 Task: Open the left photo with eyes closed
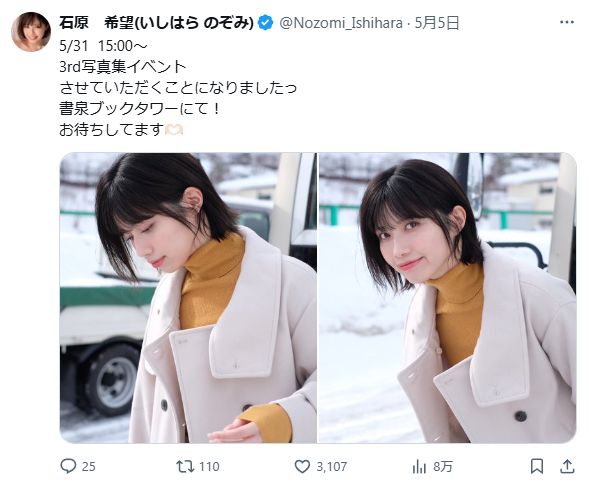188,297
